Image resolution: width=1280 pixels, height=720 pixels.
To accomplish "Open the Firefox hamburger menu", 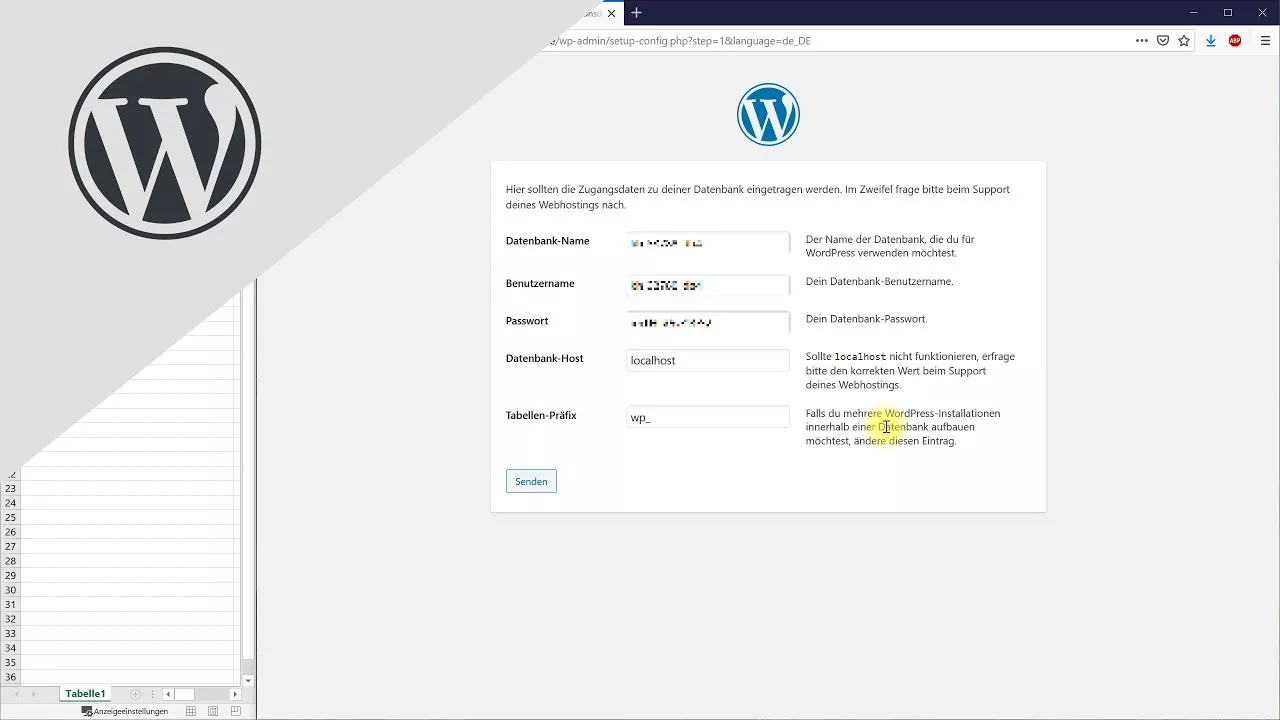I will tap(1266, 40).
